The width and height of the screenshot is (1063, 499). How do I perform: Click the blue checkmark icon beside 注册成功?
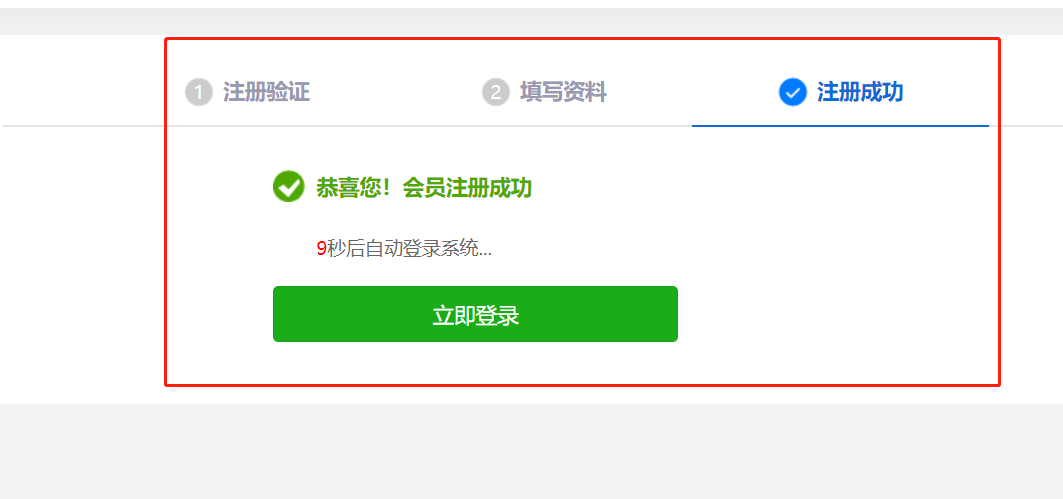point(793,92)
